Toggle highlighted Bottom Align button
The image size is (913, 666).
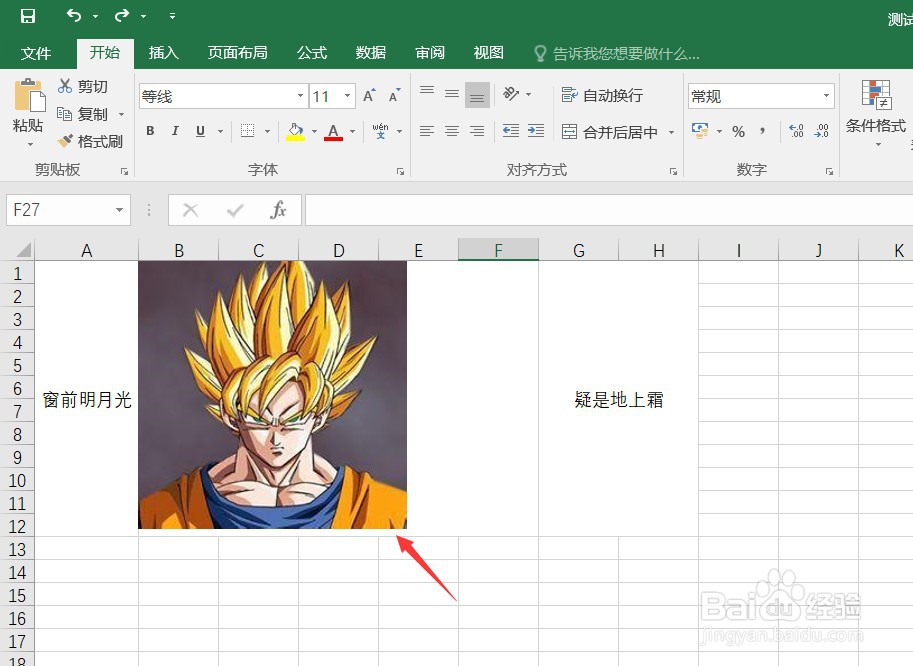477,95
